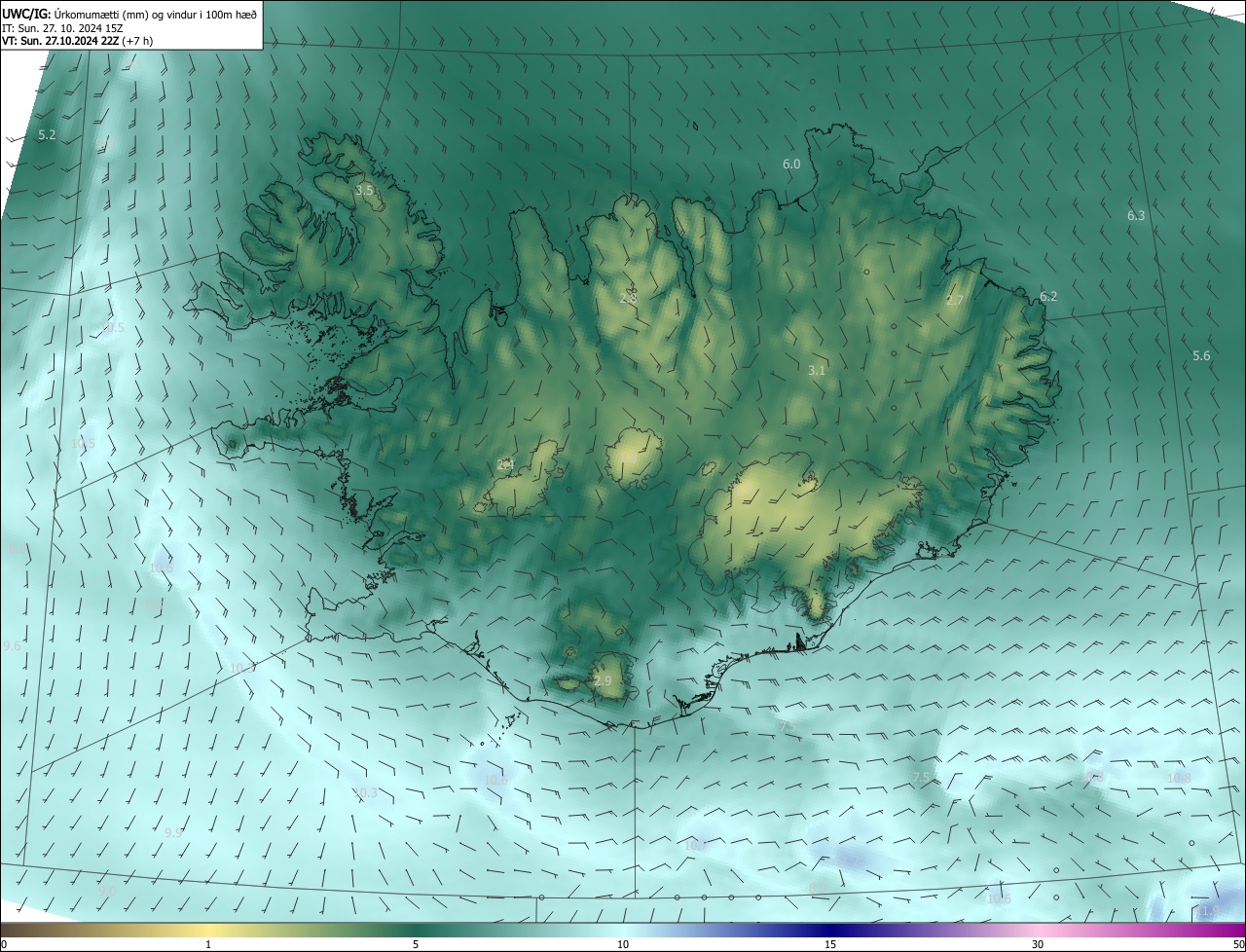Select the 10.3 value off the south coast
Image resolution: width=1246 pixels, height=952 pixels.
pos(365,792)
